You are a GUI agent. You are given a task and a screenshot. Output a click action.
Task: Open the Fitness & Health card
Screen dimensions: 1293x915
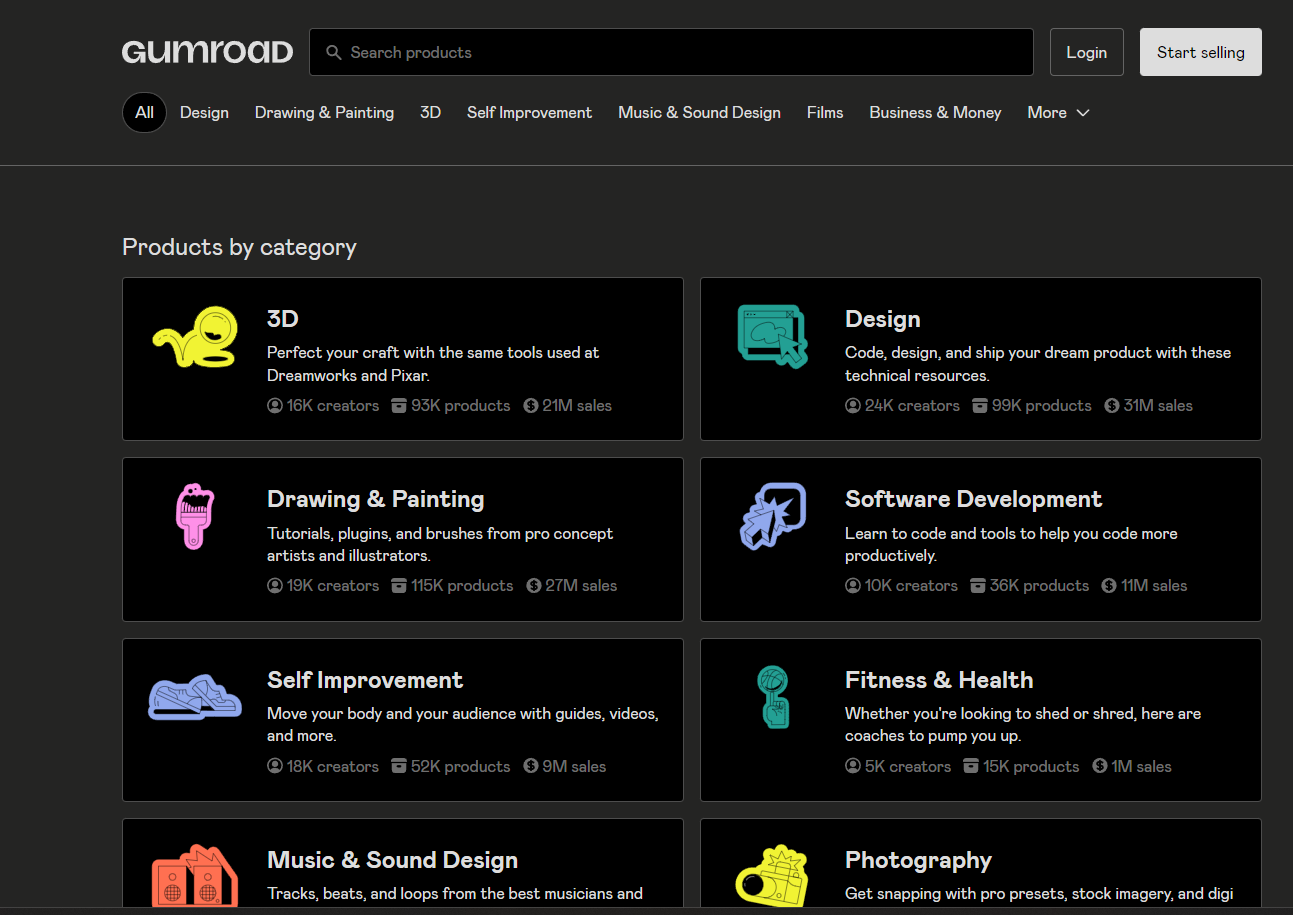coord(980,720)
